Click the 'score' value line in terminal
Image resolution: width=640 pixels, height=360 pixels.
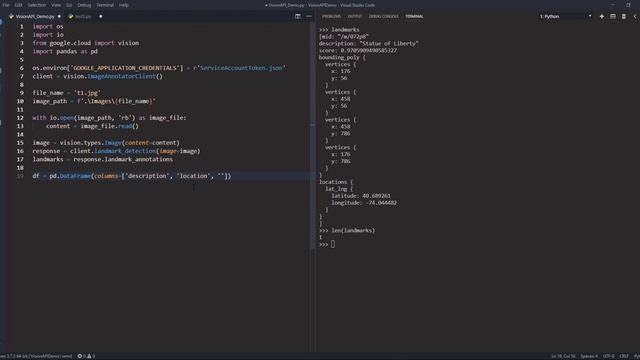click(358, 51)
